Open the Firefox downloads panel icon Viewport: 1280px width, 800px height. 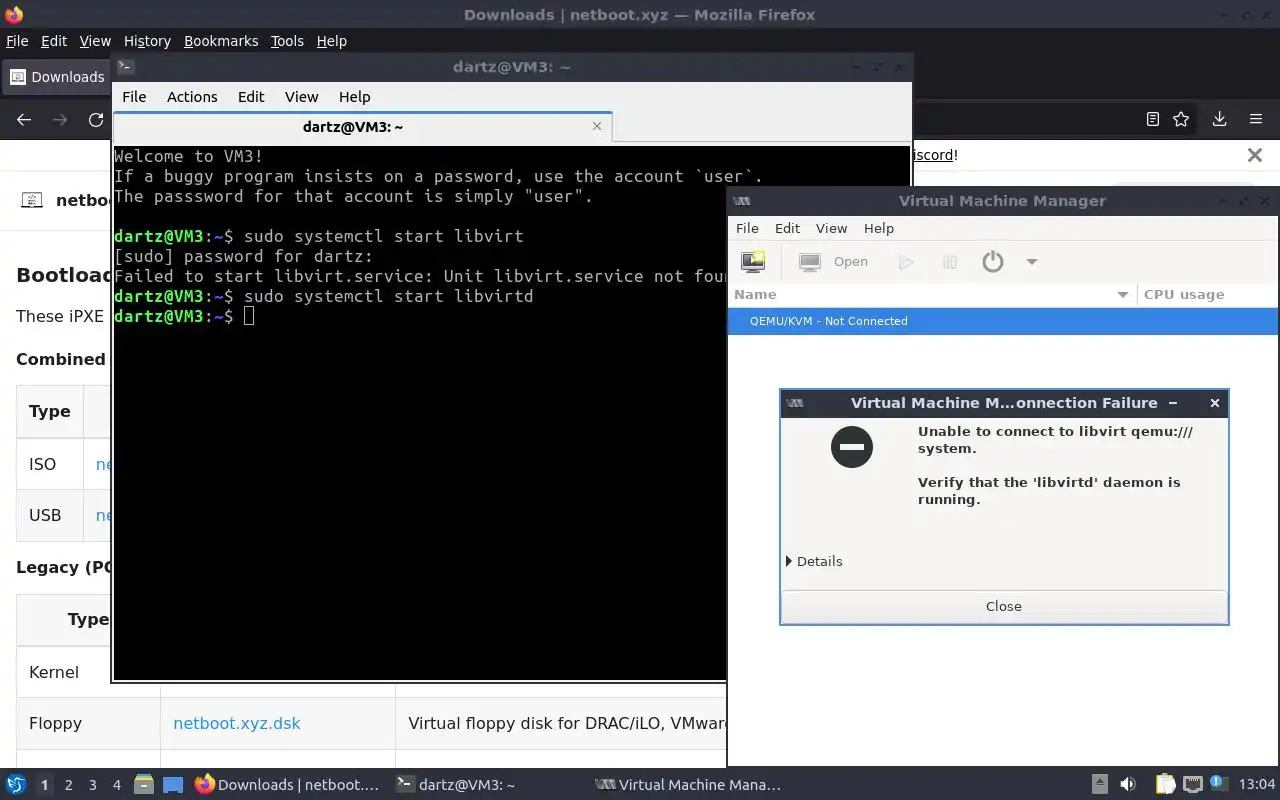1219,119
